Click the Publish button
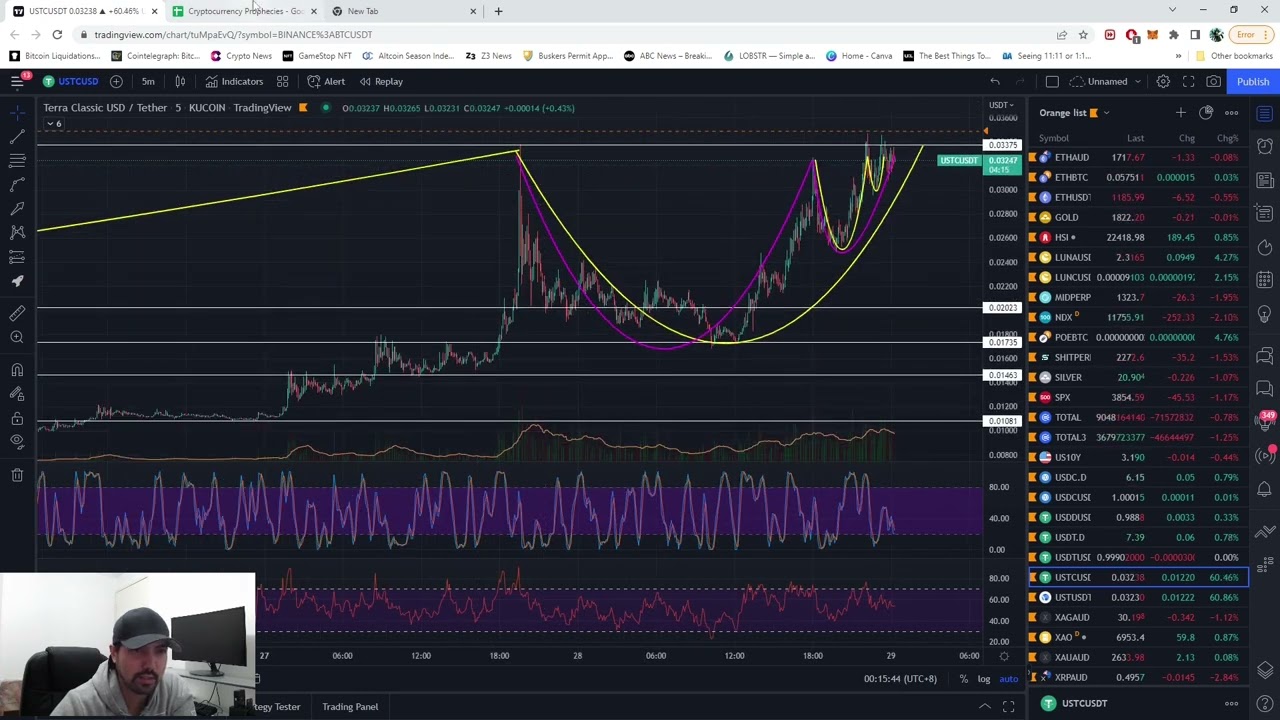1280x720 pixels. [1252, 81]
